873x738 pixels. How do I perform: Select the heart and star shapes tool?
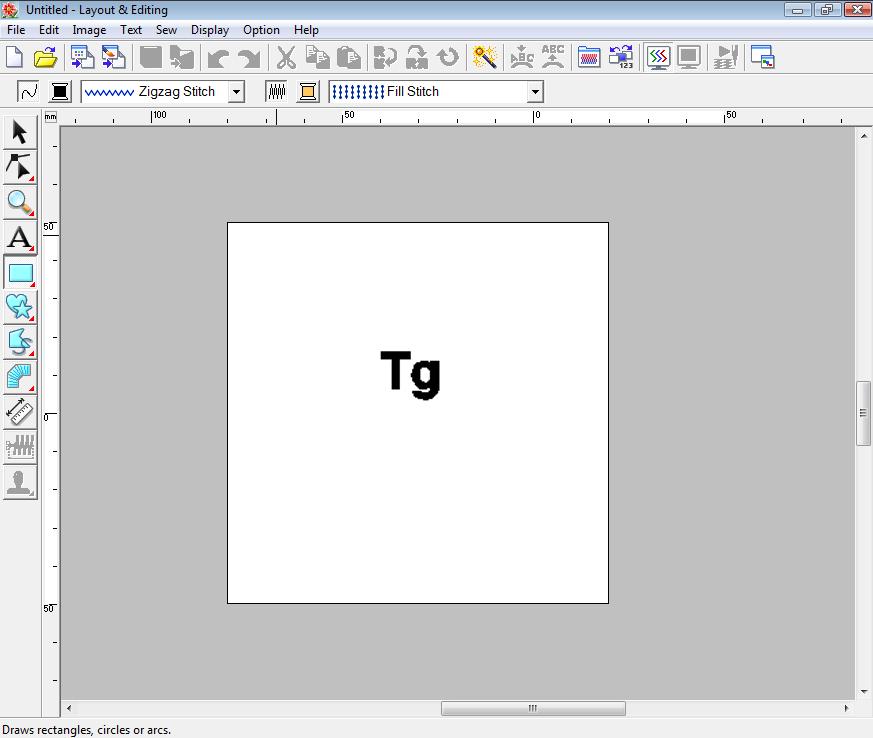[20, 307]
